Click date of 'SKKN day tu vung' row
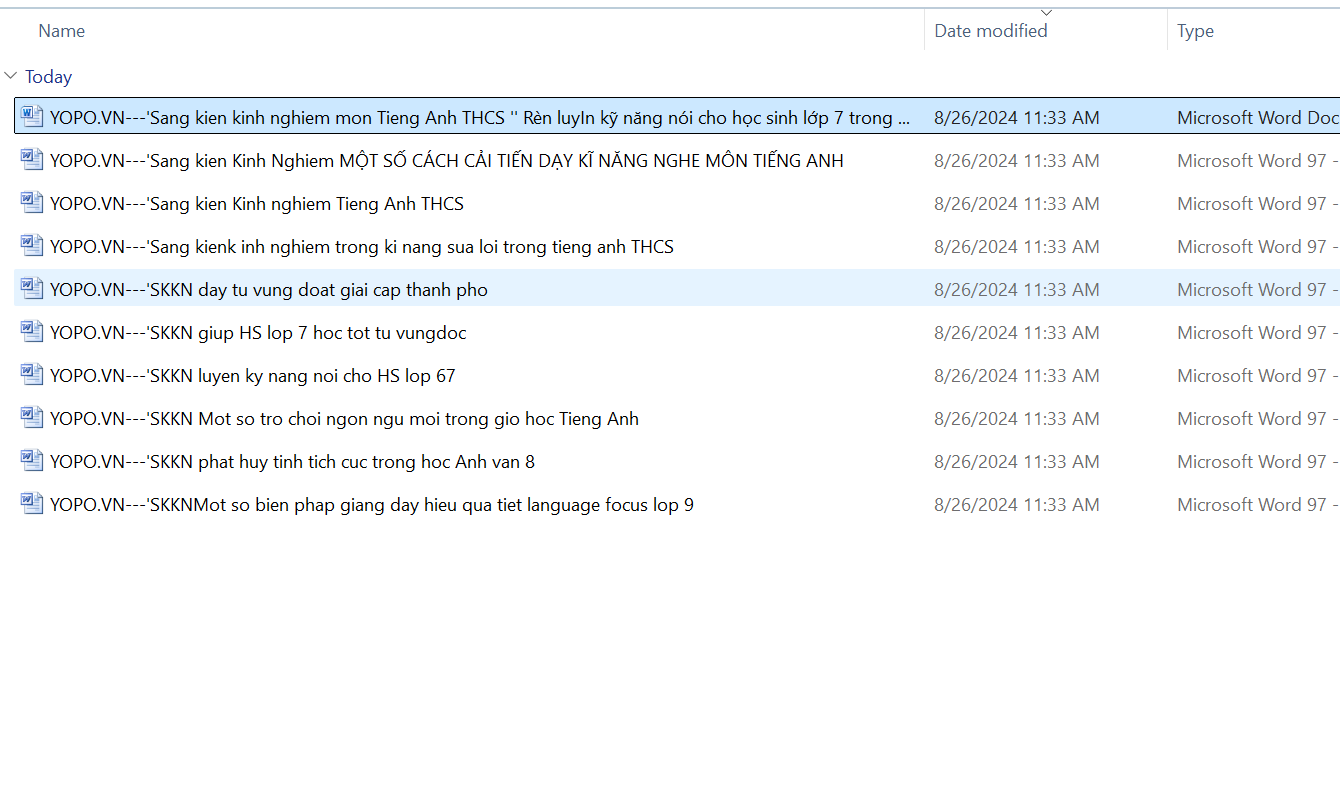The width and height of the screenshot is (1340, 802). (1017, 290)
